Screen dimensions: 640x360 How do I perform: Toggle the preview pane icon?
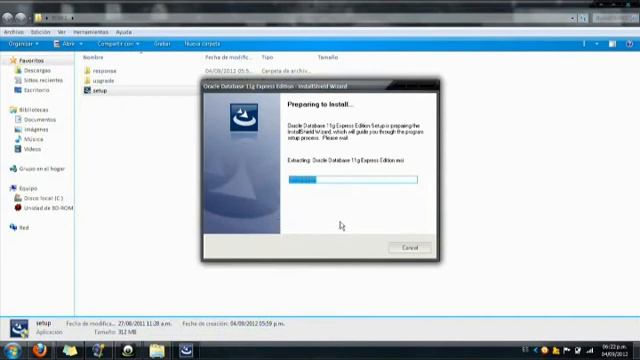pyautogui.click(x=612, y=44)
